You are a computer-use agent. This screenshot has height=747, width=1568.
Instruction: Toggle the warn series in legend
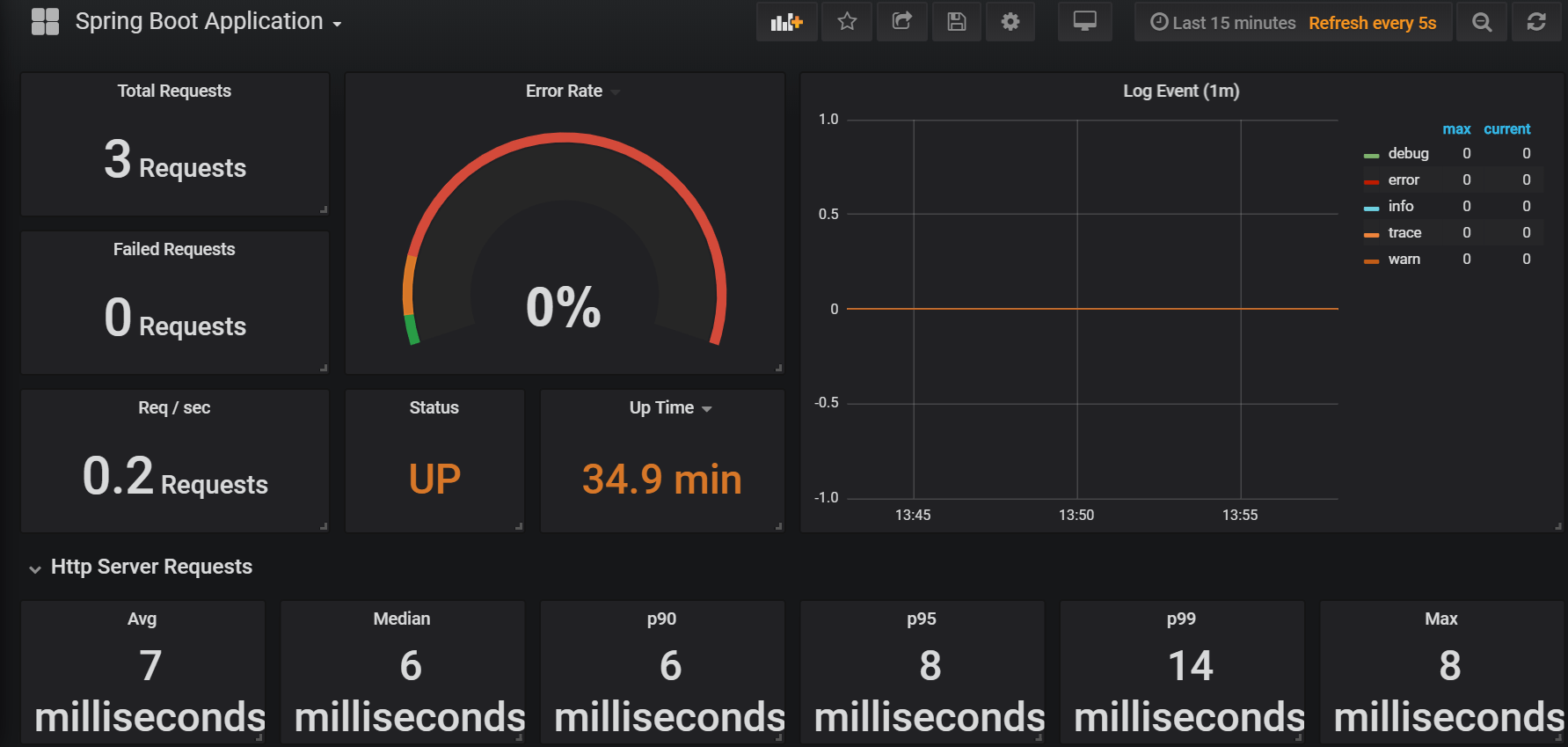click(x=1404, y=259)
